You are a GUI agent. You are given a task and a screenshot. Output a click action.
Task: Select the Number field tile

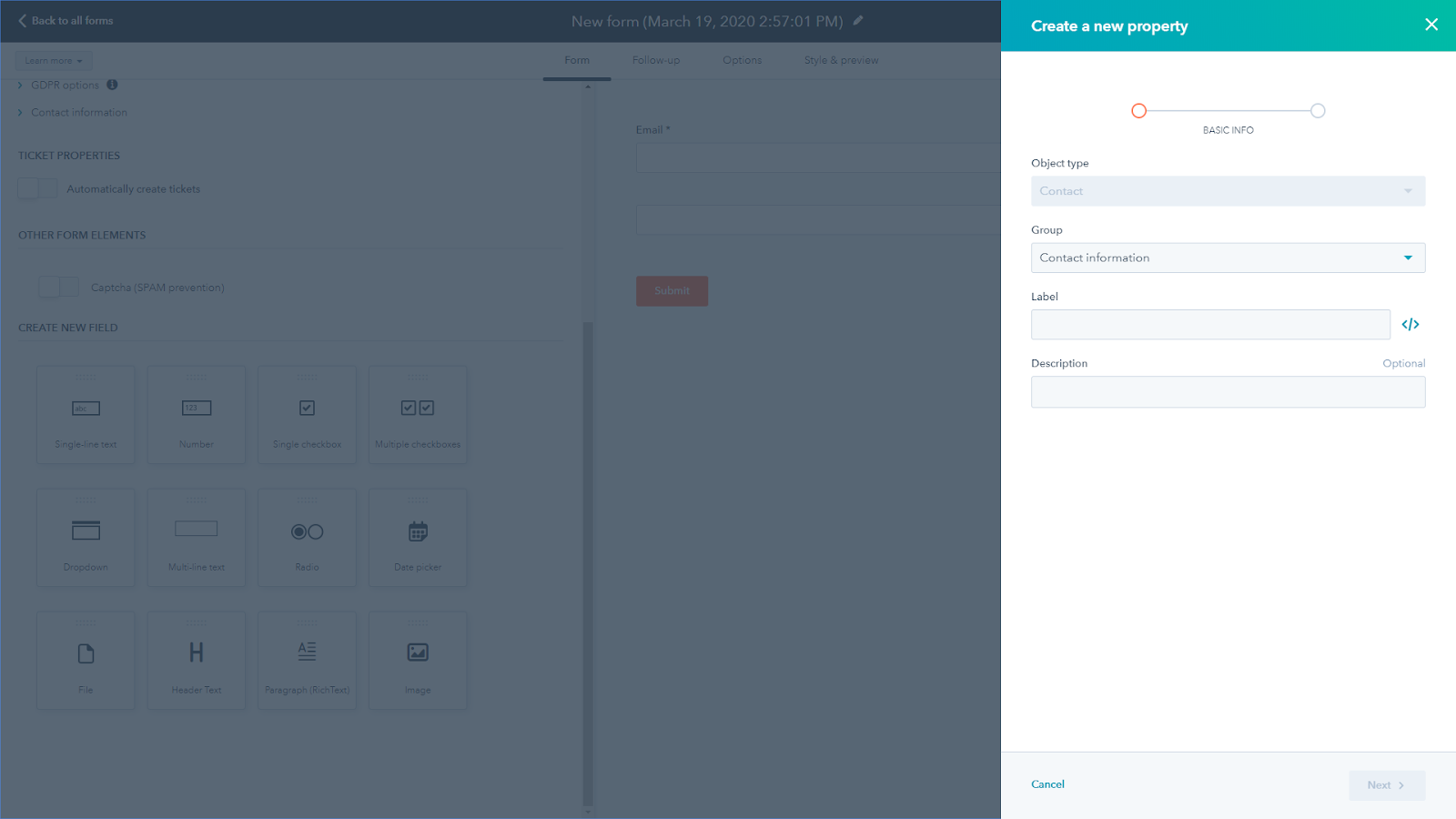197,415
